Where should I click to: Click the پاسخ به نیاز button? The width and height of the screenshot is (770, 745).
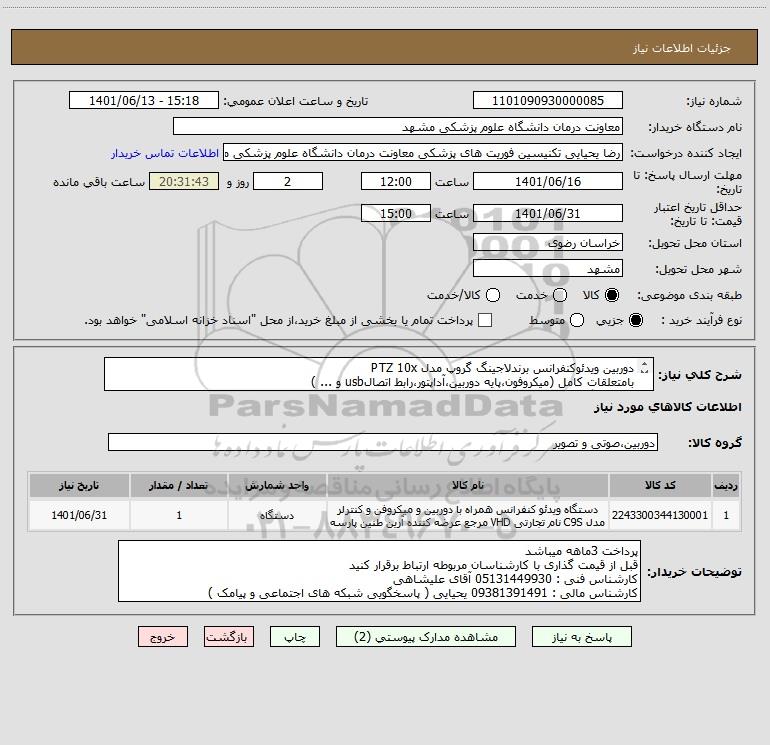click(x=581, y=637)
